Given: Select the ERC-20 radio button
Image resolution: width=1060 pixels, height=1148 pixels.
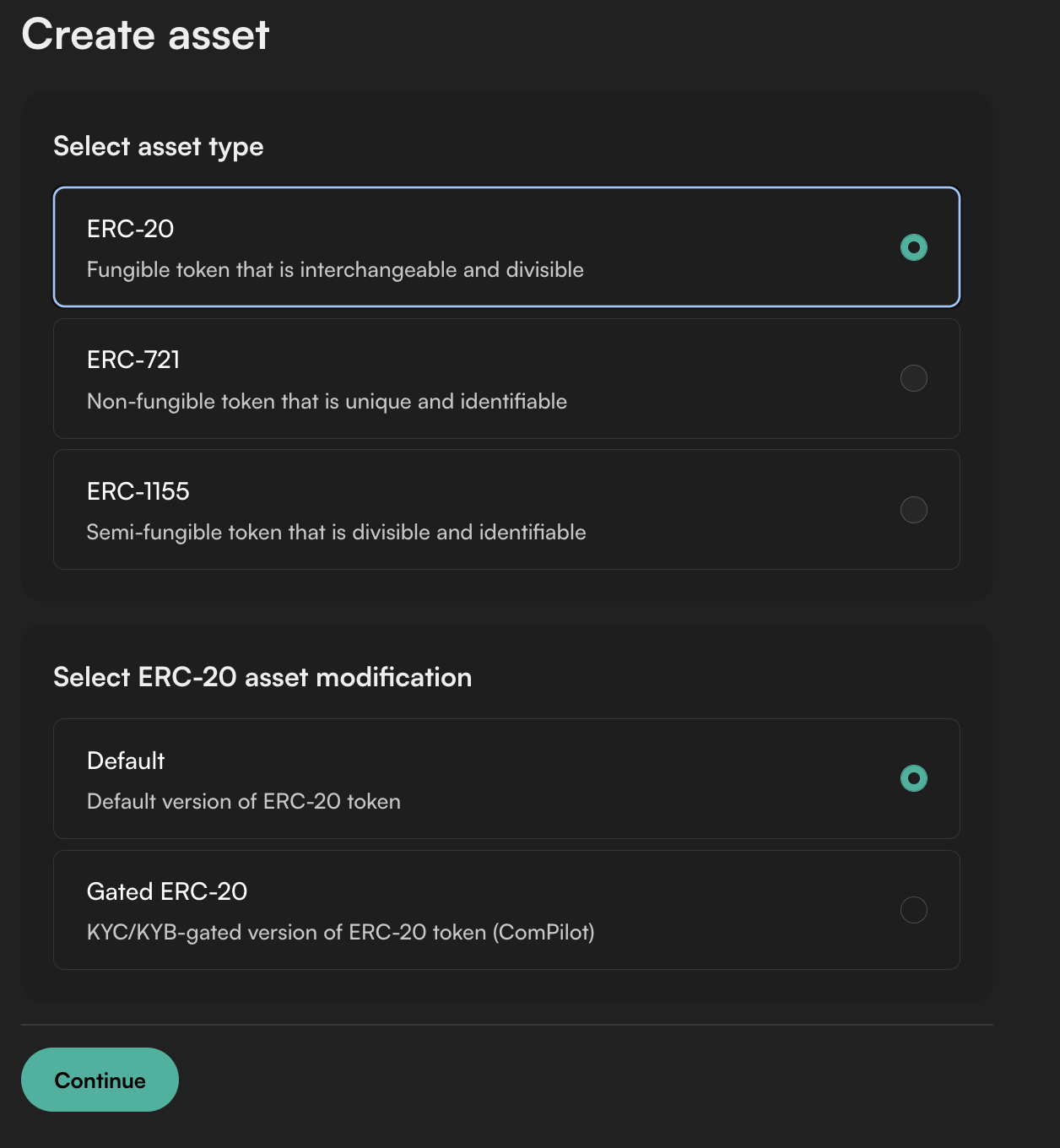Looking at the screenshot, I should (x=913, y=247).
